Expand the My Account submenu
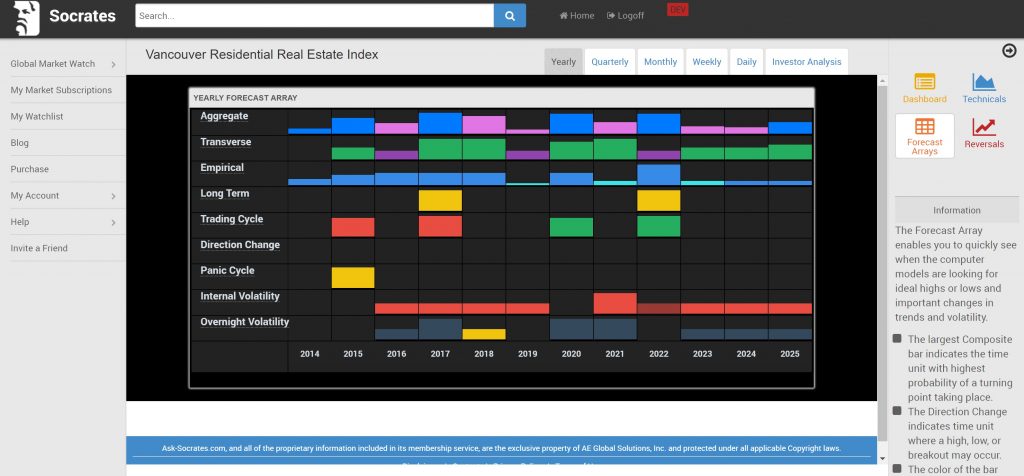 tap(62, 196)
